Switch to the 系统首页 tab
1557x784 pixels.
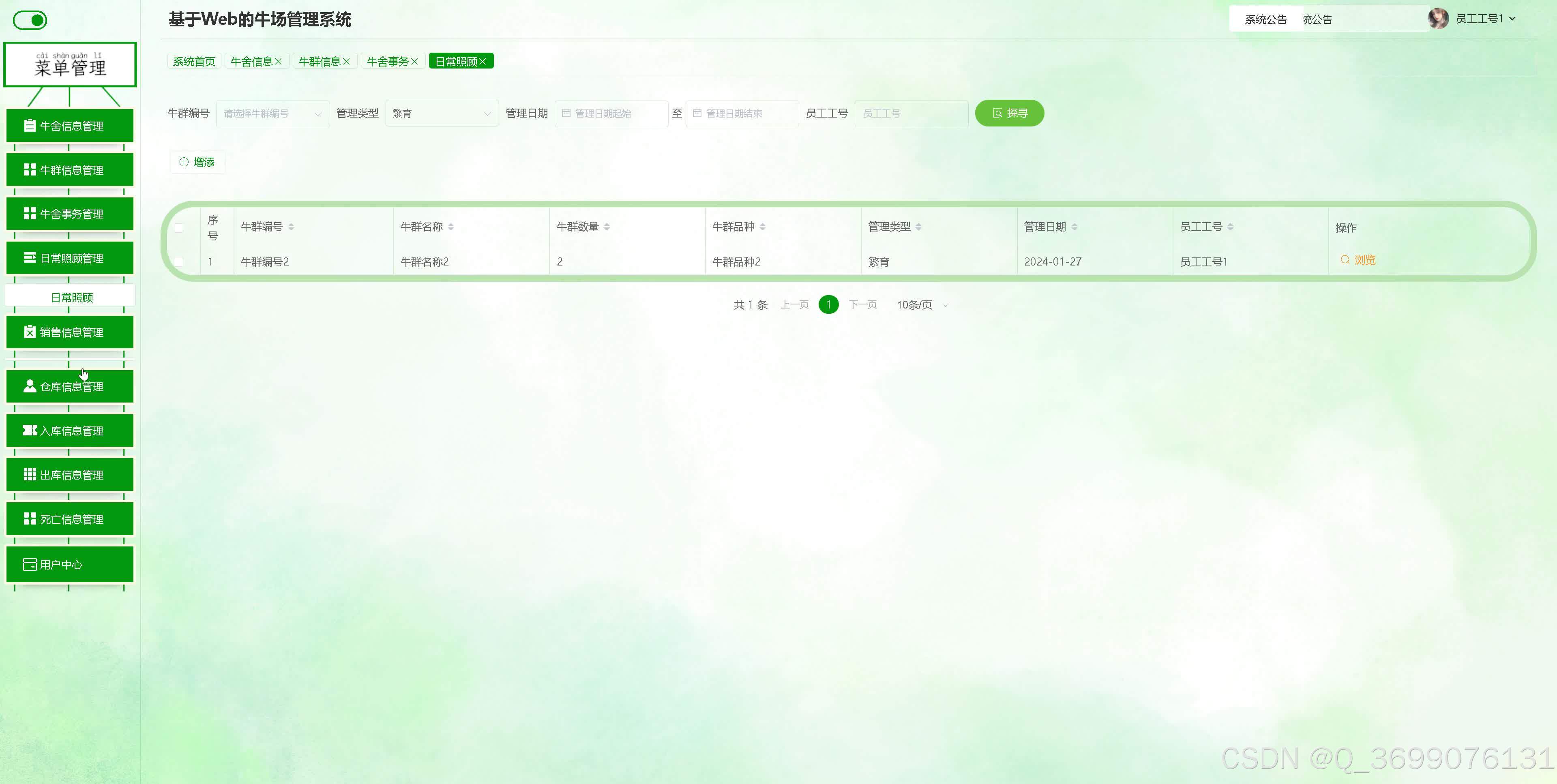pyautogui.click(x=193, y=62)
